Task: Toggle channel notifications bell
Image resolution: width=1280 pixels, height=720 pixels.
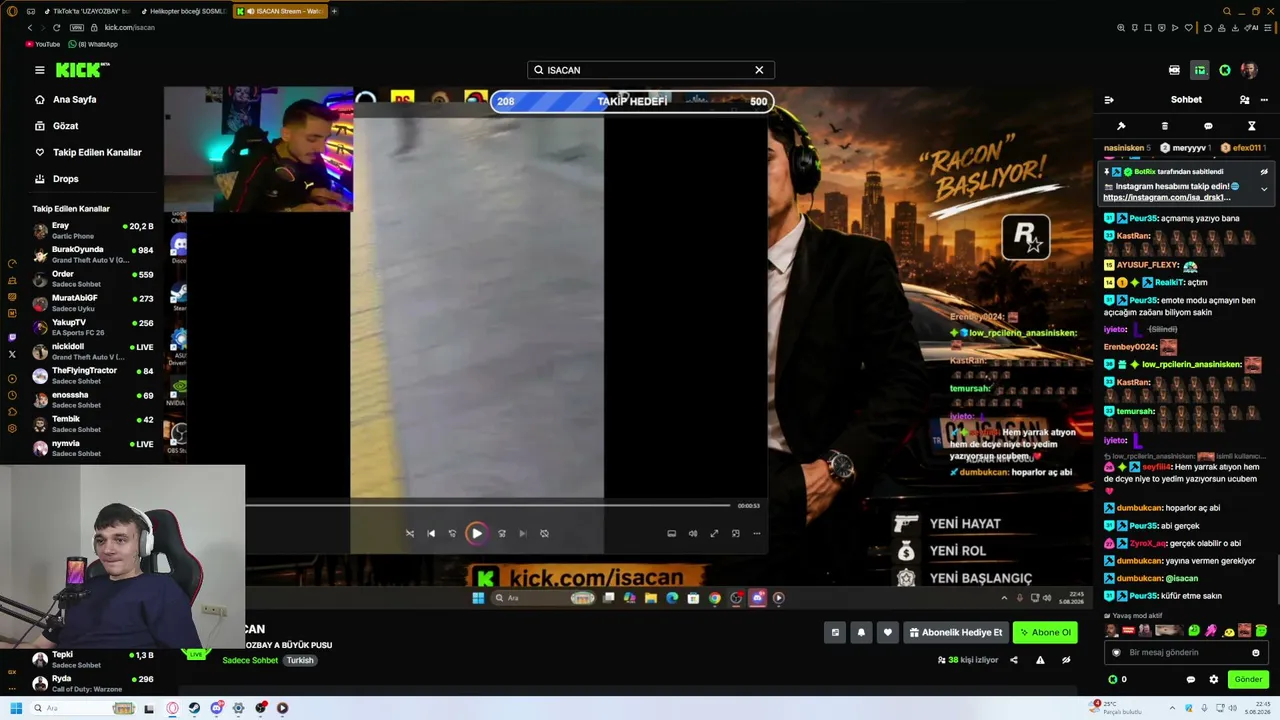Action: (861, 632)
